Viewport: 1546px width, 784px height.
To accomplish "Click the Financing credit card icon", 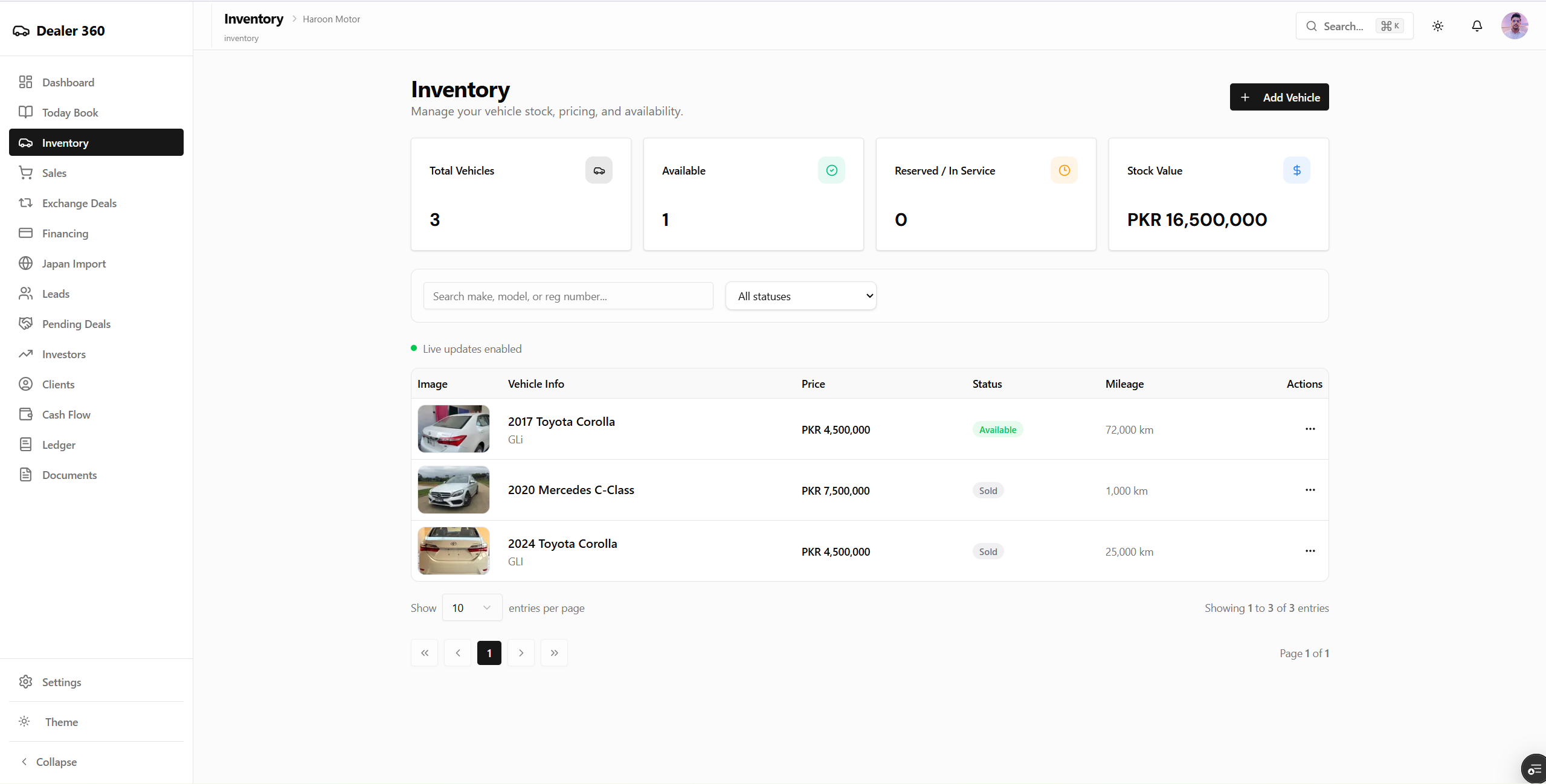I will tap(25, 233).
